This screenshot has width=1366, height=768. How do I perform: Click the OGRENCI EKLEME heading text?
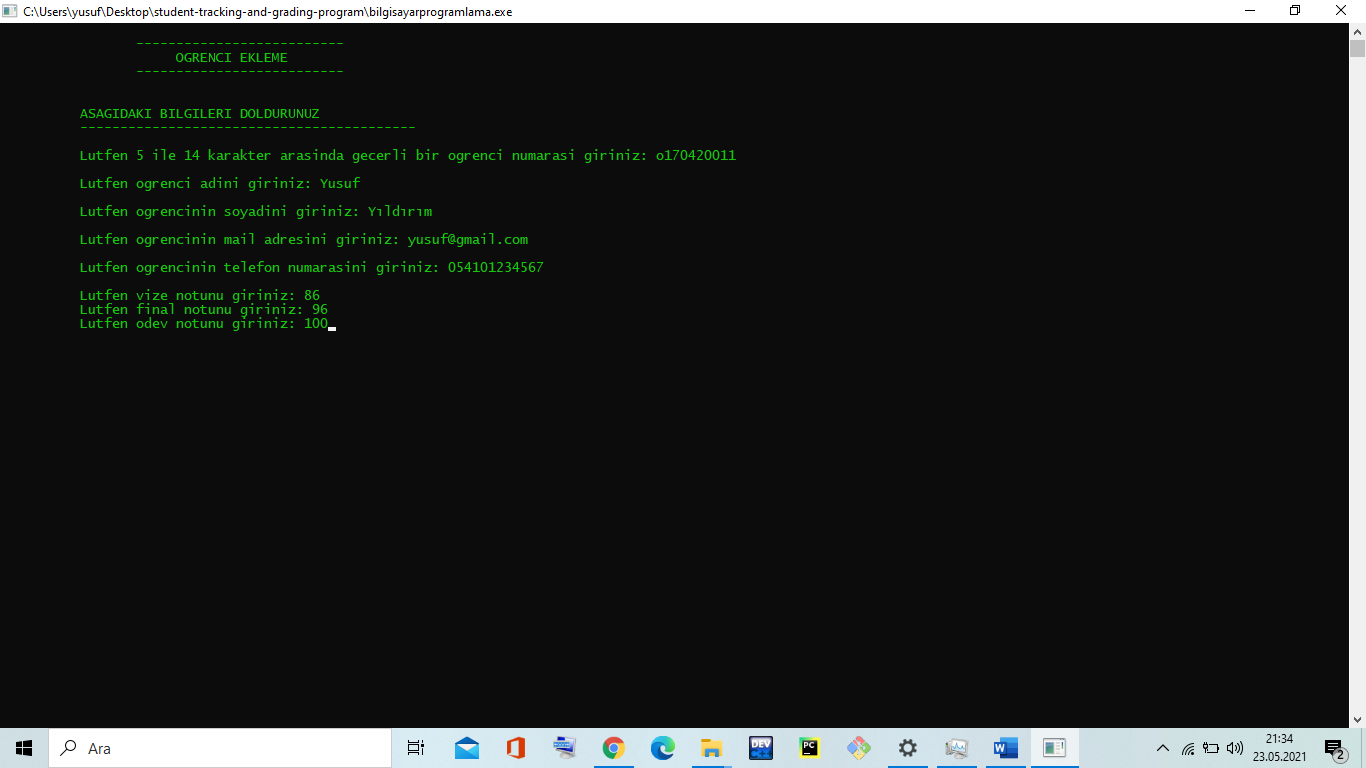231,58
